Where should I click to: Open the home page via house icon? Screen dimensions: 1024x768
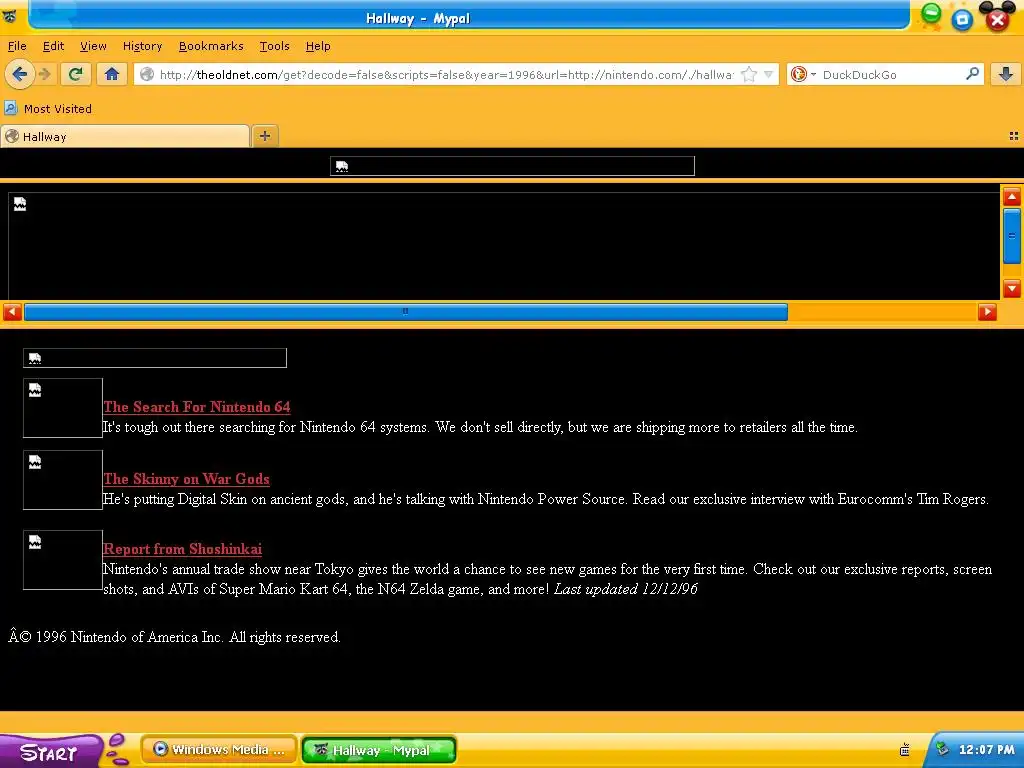(112, 74)
